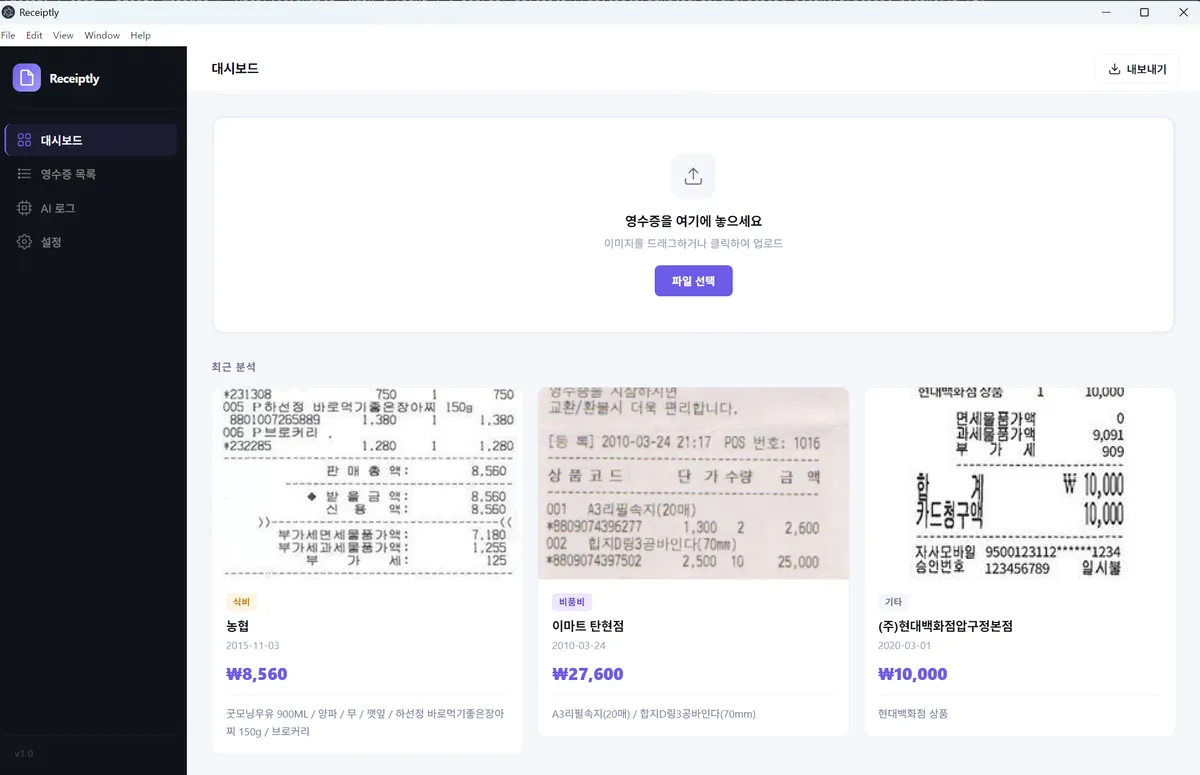Open the Edit menu
The image size is (1200, 775).
tap(33, 34)
